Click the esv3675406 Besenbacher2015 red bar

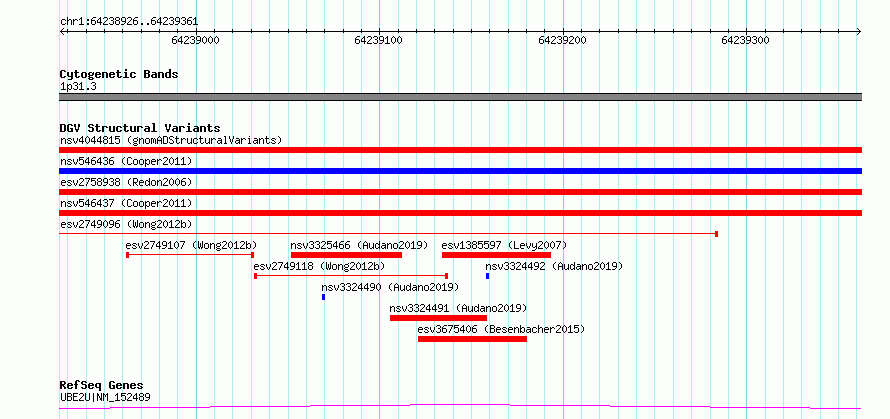click(472, 339)
